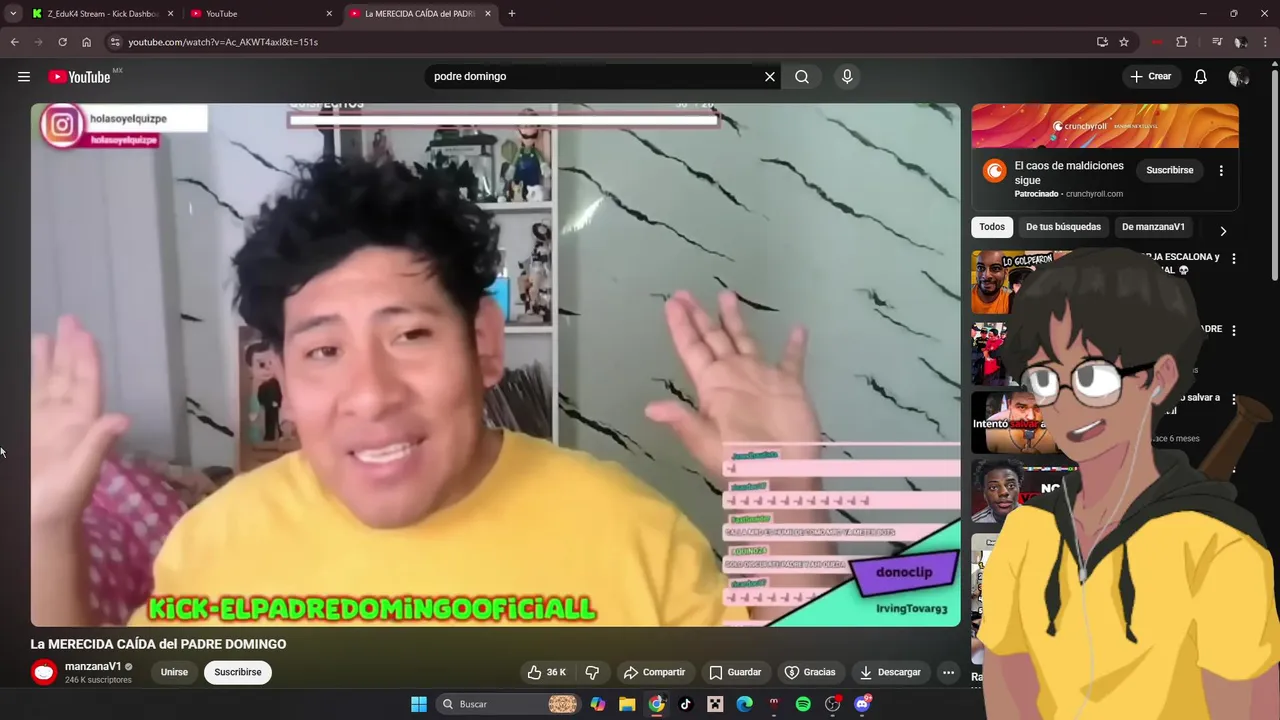Click the Crear button
Screen dimensions: 1280x720
1150,76
